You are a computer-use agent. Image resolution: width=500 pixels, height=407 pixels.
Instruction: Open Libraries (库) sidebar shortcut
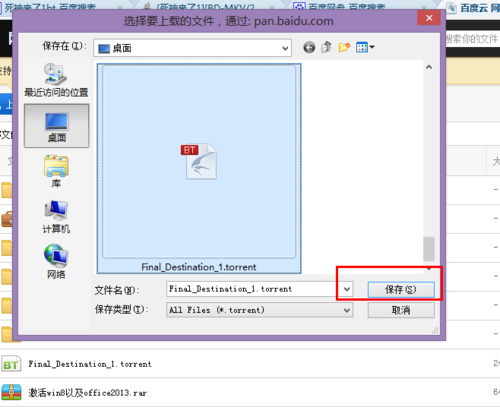tap(56, 171)
